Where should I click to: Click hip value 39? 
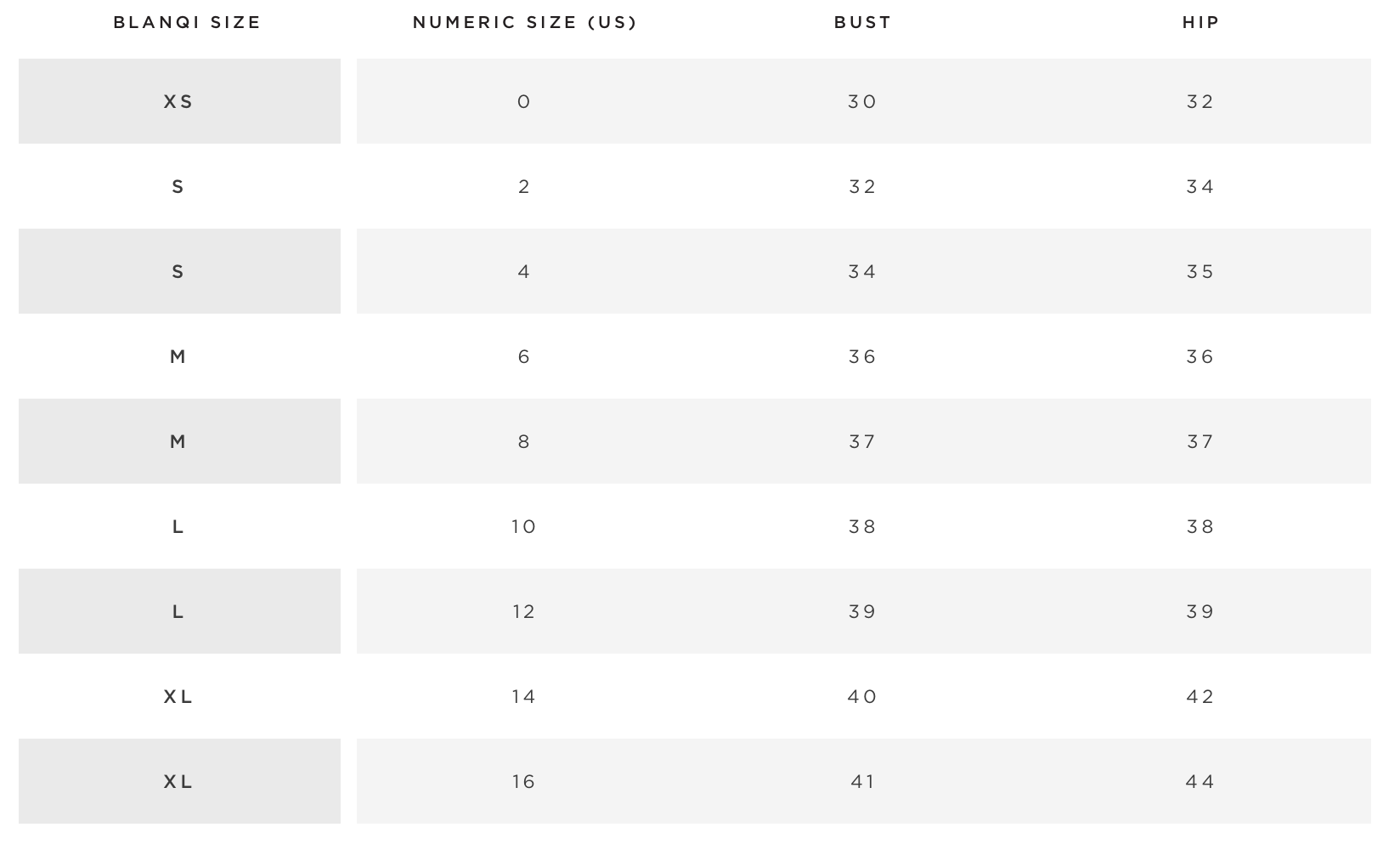1200,612
